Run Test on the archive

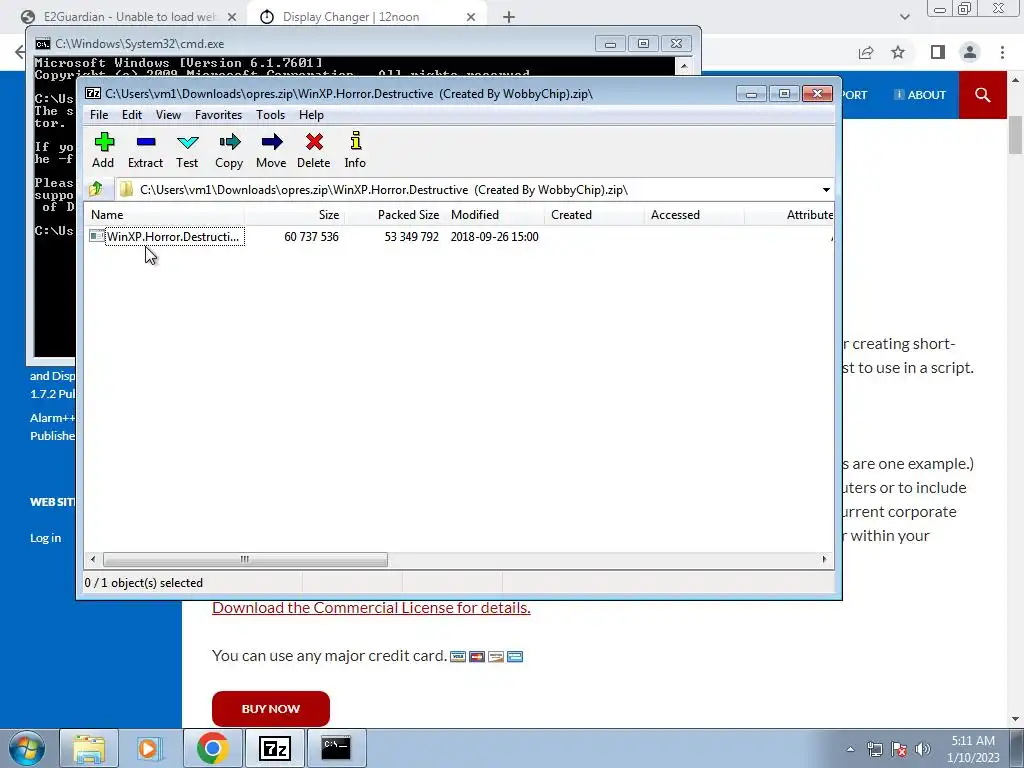[187, 150]
